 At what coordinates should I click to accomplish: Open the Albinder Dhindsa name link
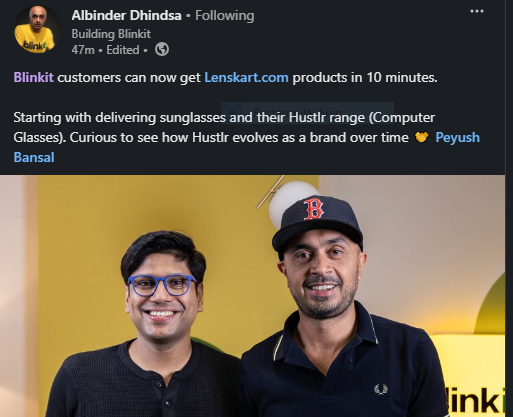(x=126, y=15)
